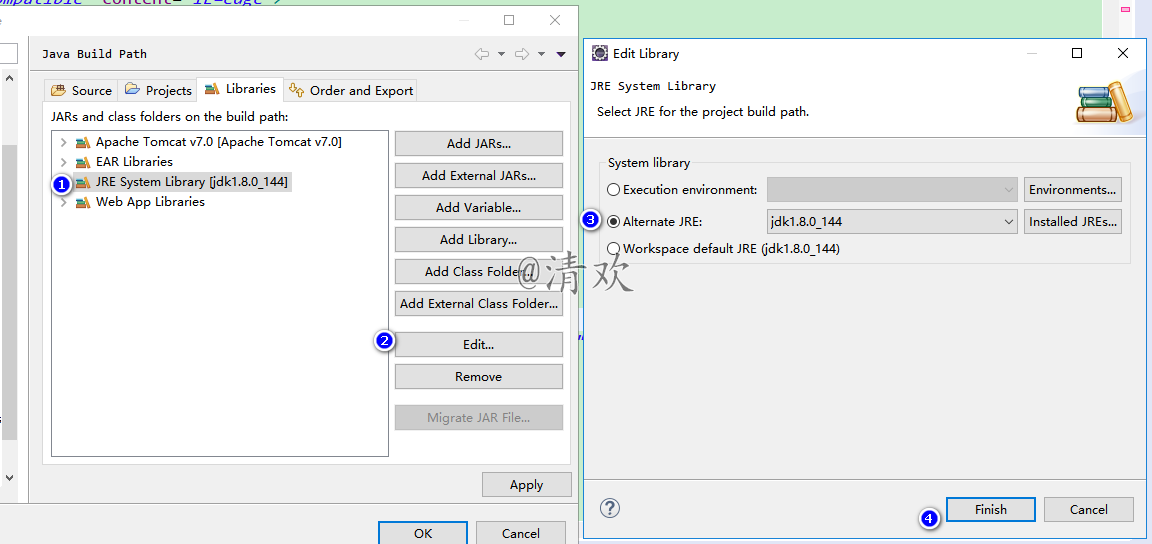Select the Alternate JRE radio button
The height and width of the screenshot is (544, 1152).
(613, 221)
